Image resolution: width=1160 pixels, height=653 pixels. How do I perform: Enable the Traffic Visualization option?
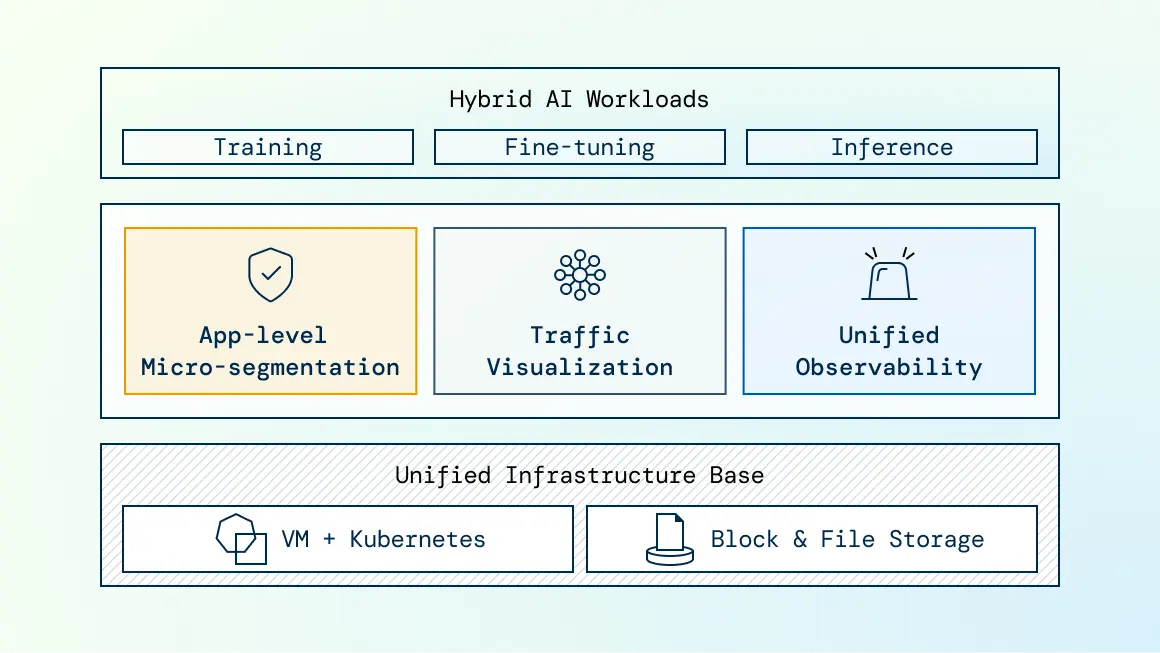[x=579, y=311]
